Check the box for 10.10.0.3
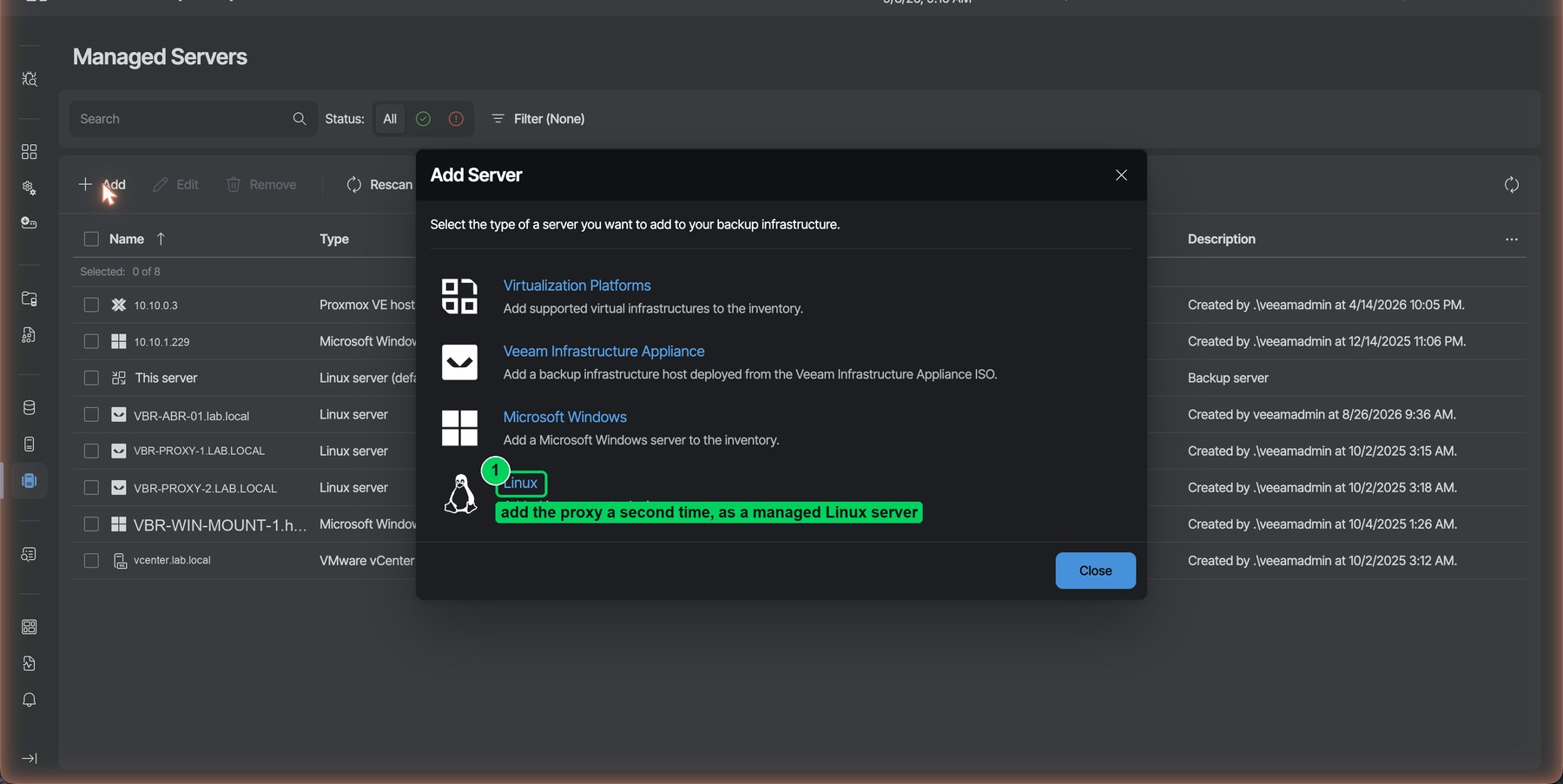The width and height of the screenshot is (1563, 784). pos(91,305)
